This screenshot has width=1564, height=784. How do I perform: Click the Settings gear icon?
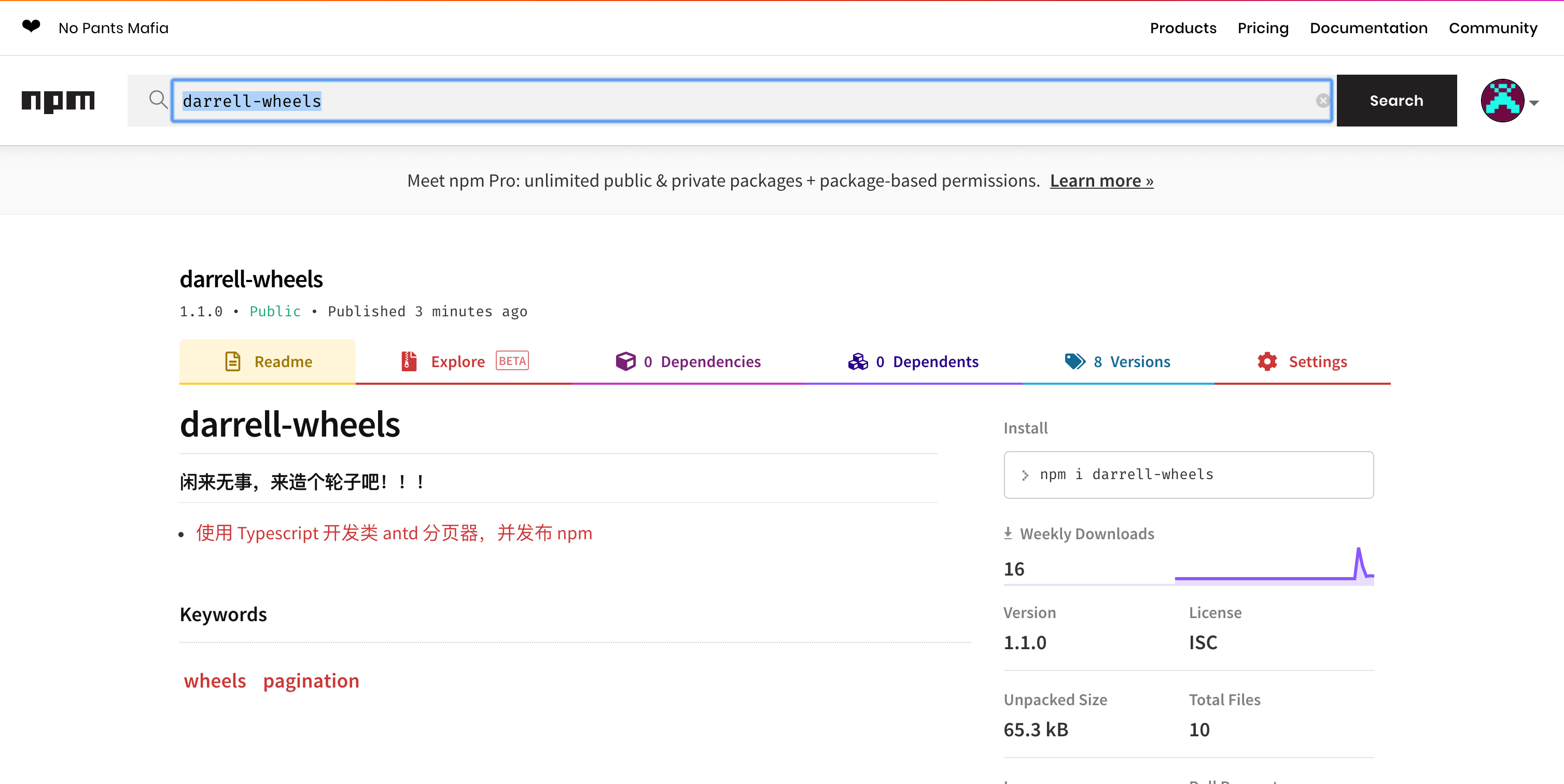point(1267,361)
